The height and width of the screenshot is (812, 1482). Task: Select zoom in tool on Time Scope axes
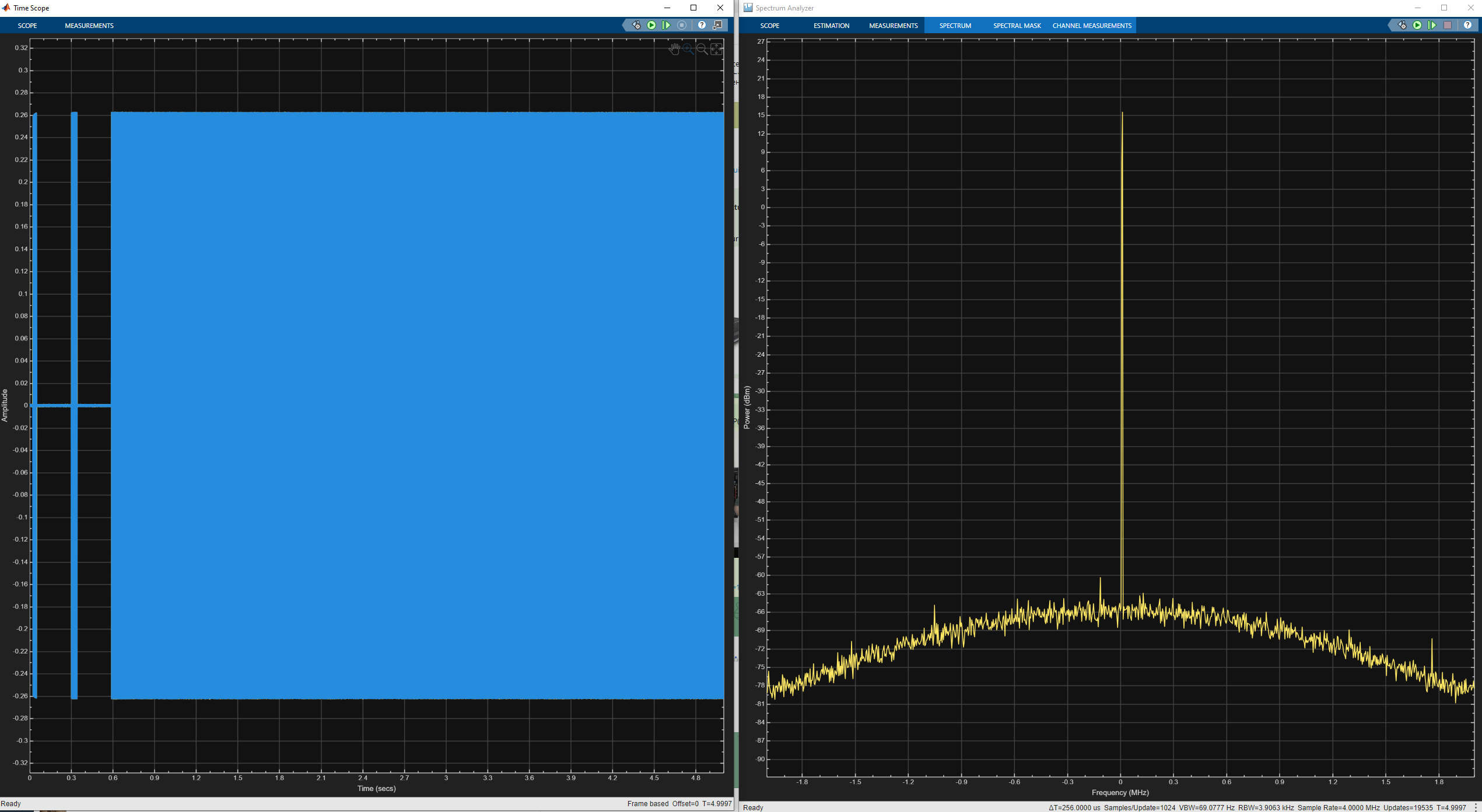(688, 50)
